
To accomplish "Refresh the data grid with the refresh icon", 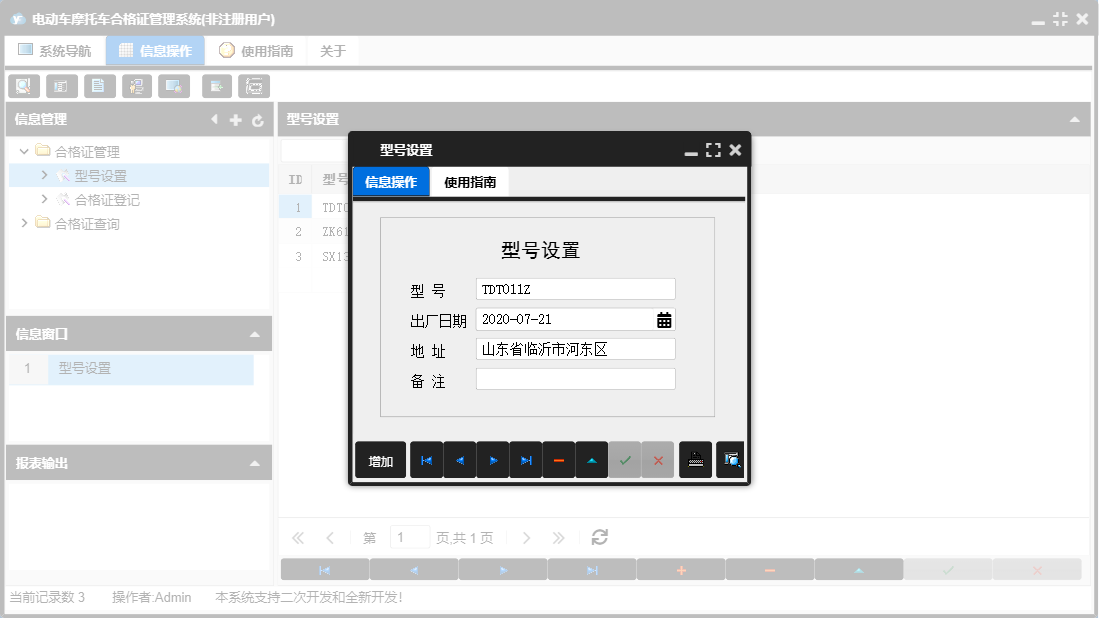I will click(x=598, y=537).
